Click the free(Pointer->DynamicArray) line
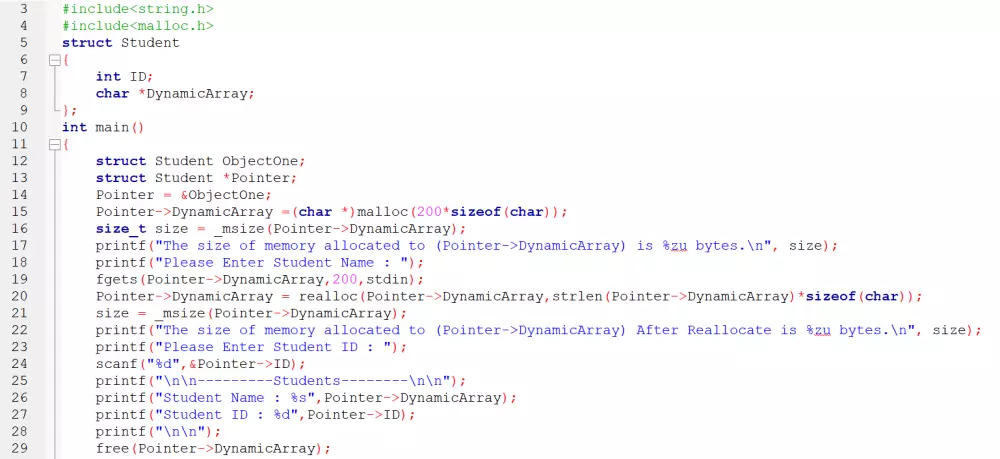Viewport: 1000px width, 459px height. tap(213, 448)
